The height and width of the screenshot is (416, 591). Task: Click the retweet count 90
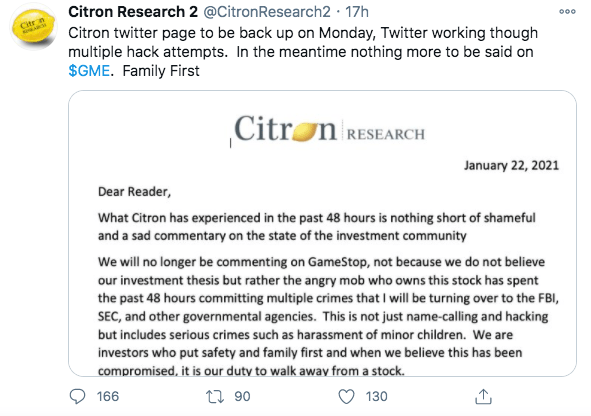pos(242,396)
